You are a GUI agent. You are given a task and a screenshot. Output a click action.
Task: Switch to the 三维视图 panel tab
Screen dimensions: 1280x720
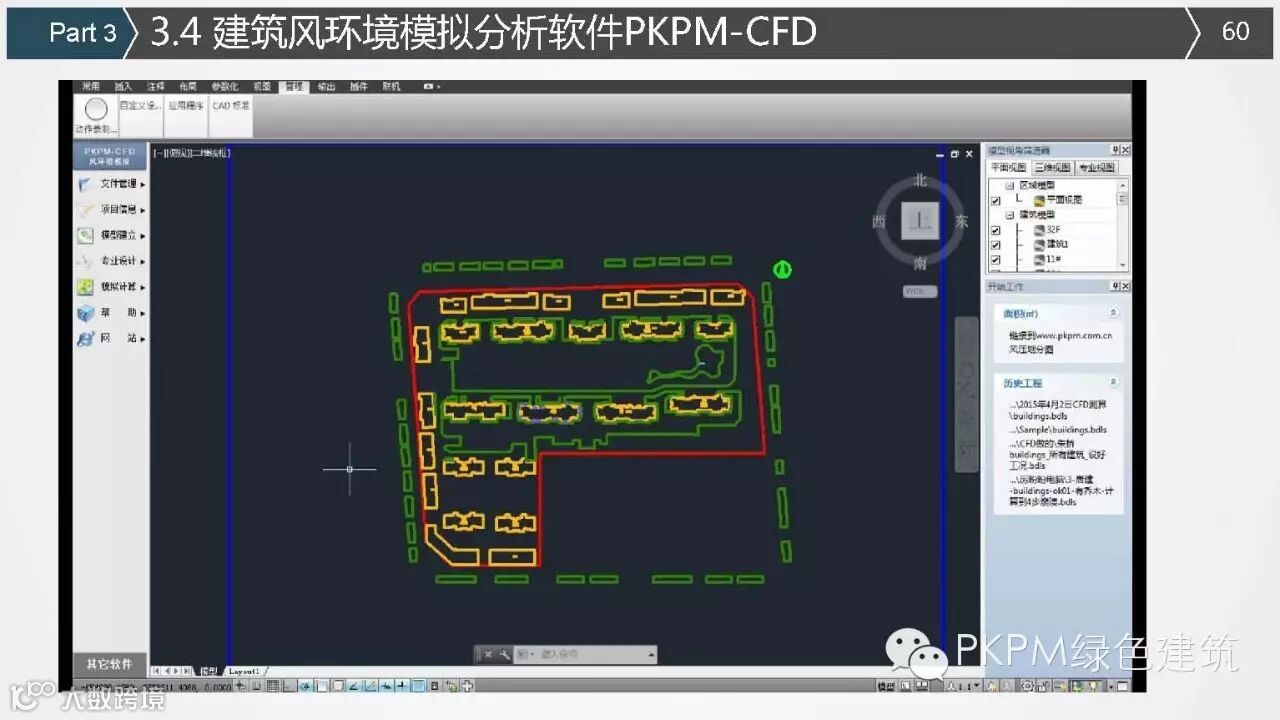[1052, 168]
